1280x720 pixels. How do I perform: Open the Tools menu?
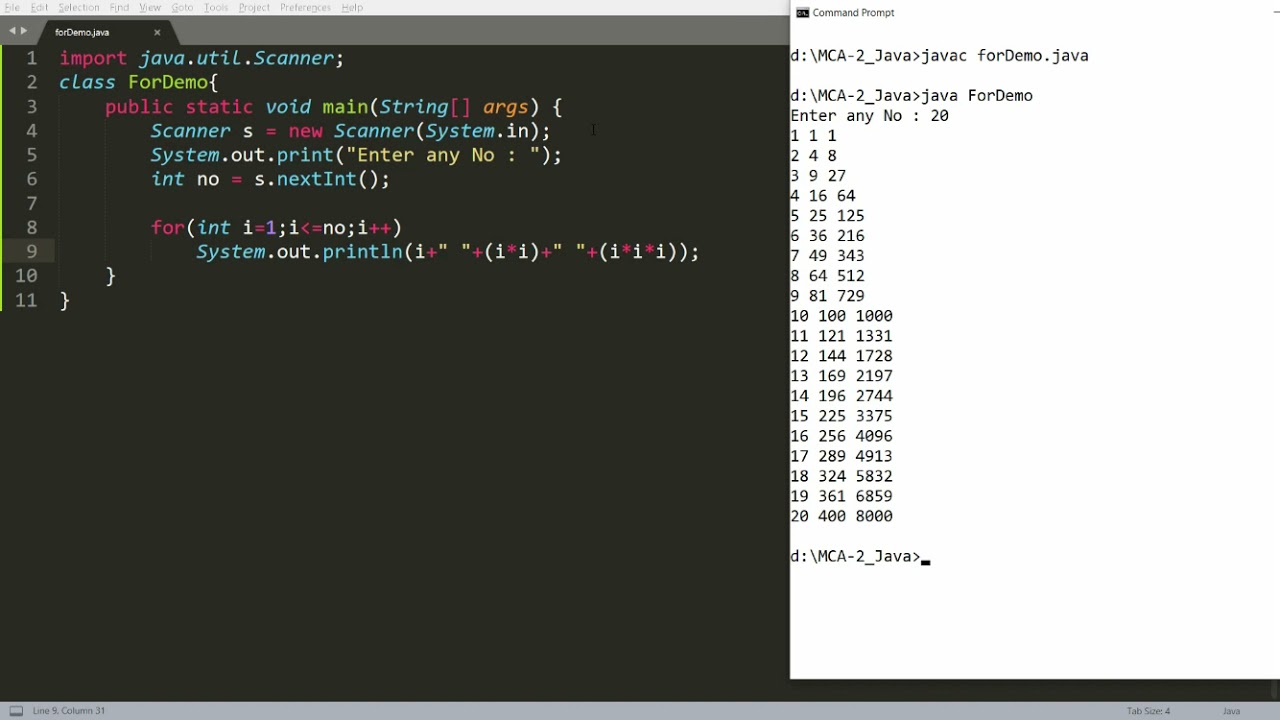click(x=216, y=7)
